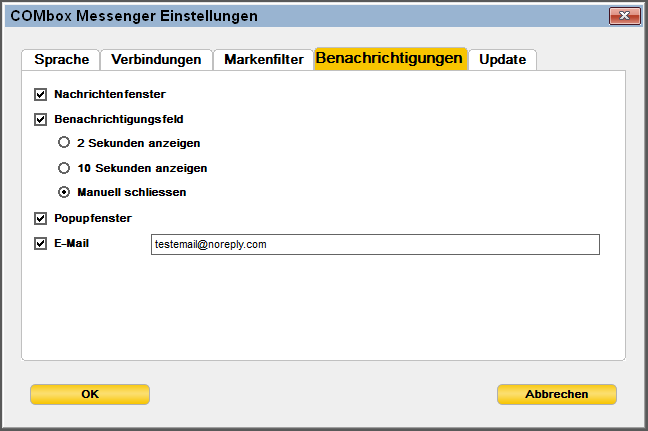This screenshot has width=648, height=431.
Task: Click the Benachrichtigungen tab
Action: coord(390,58)
